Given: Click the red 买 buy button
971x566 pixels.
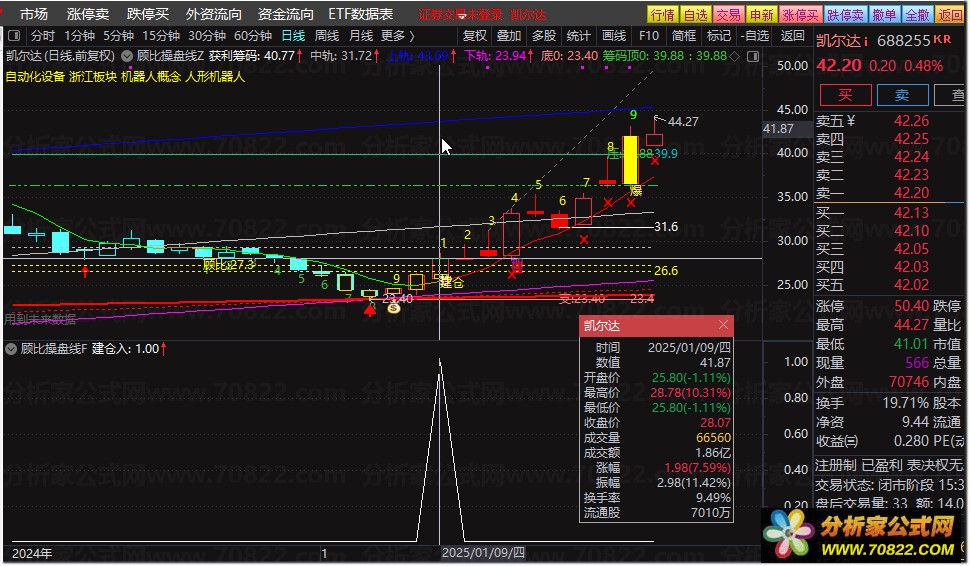Looking at the screenshot, I should point(845,95).
